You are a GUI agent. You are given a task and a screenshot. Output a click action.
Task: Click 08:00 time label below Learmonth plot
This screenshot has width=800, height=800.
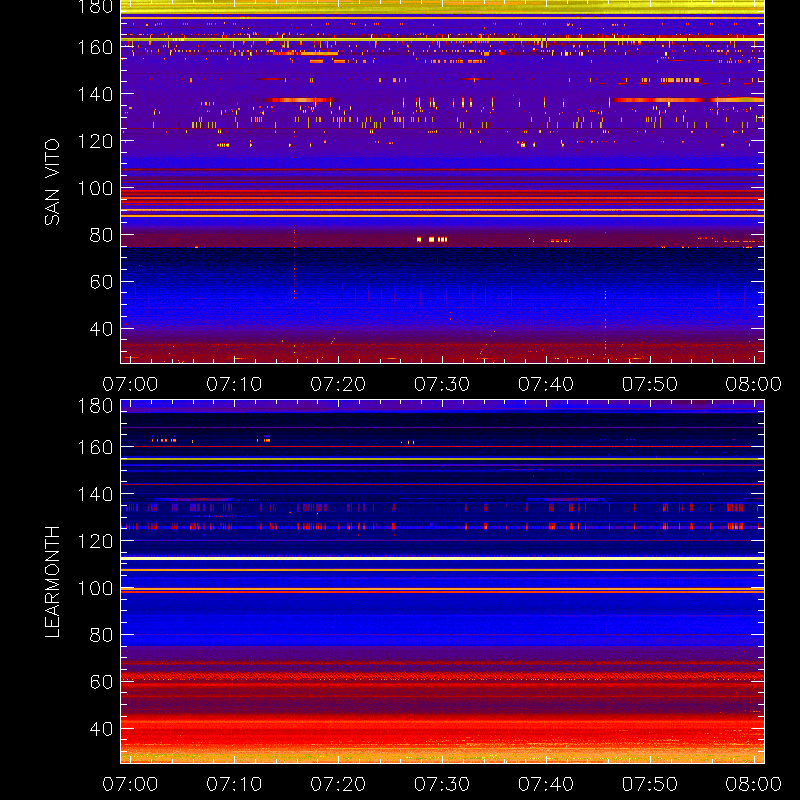[x=754, y=784]
